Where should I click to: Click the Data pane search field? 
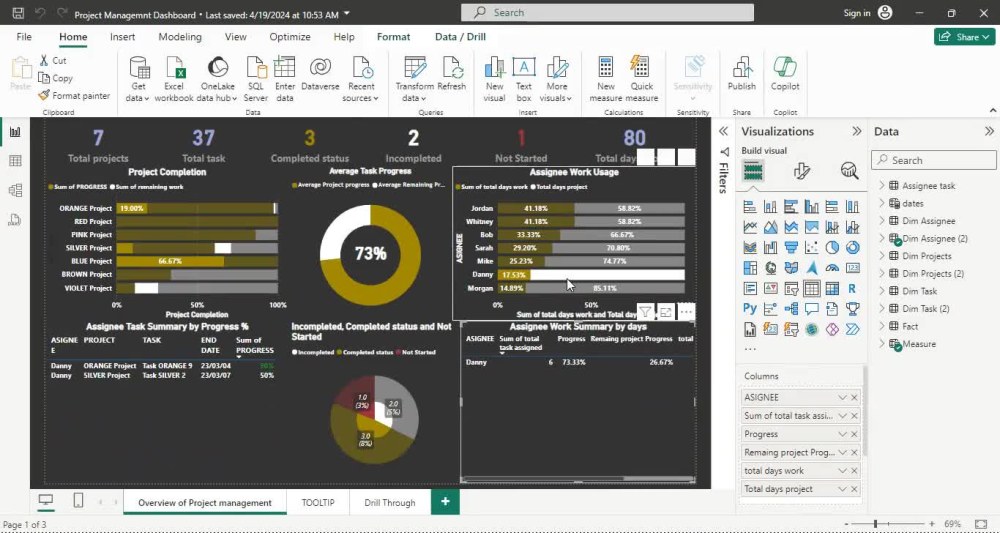coord(934,160)
